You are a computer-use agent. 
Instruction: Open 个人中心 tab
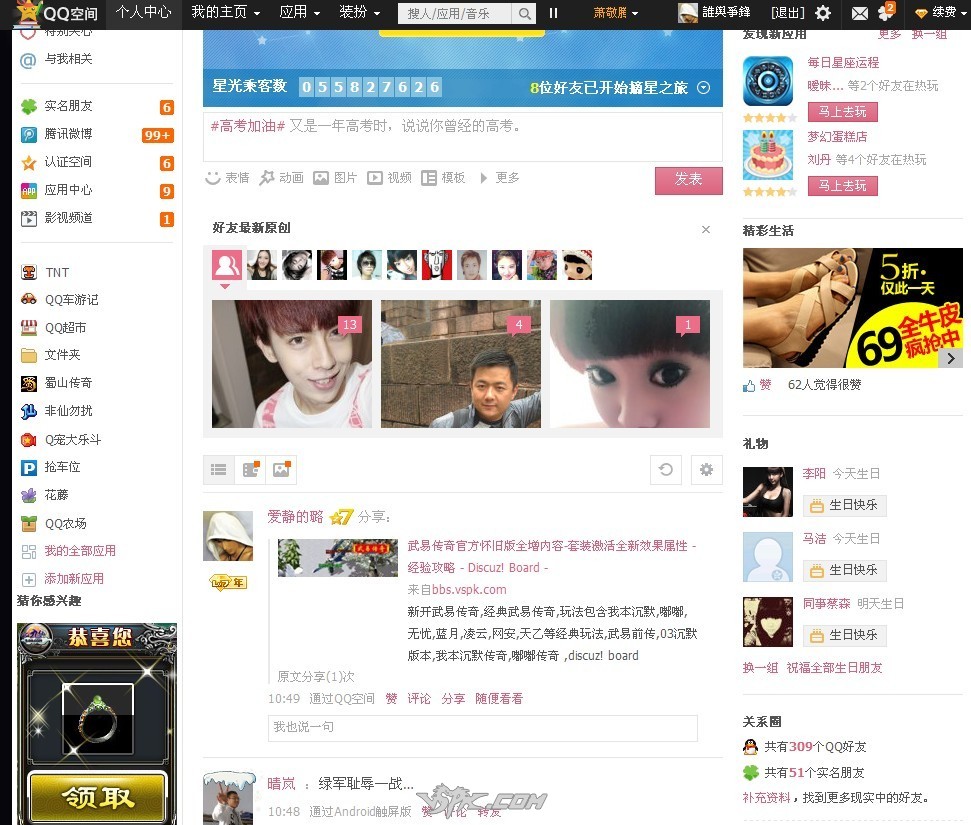[143, 12]
